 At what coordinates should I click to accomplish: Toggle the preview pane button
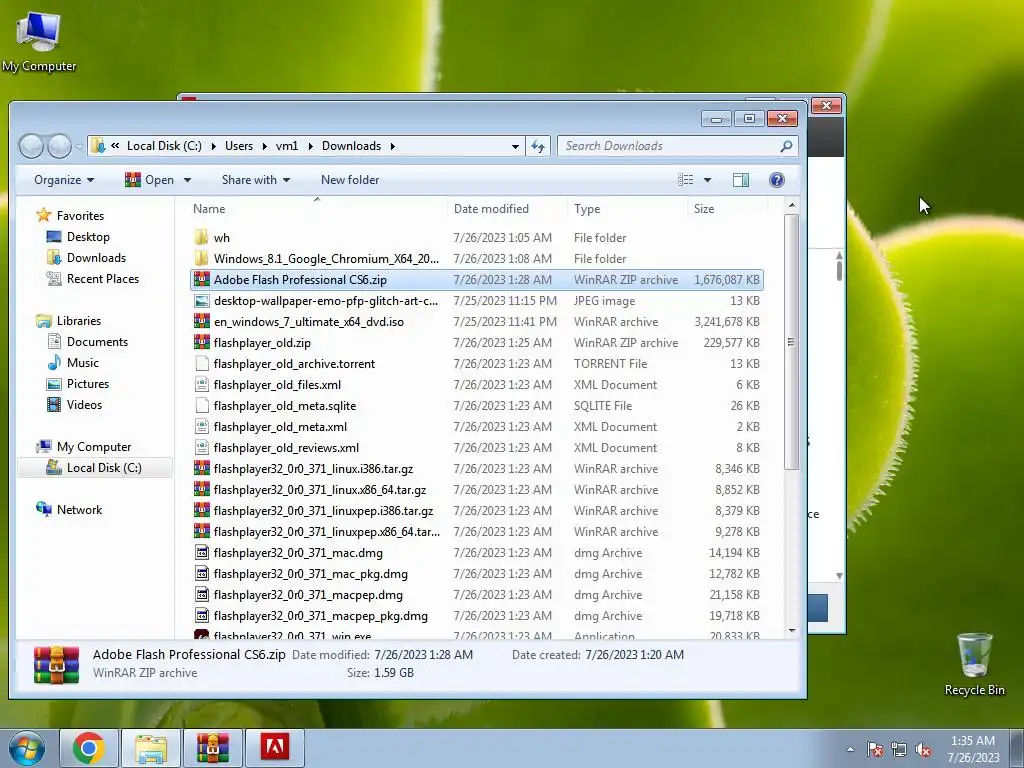pos(741,180)
